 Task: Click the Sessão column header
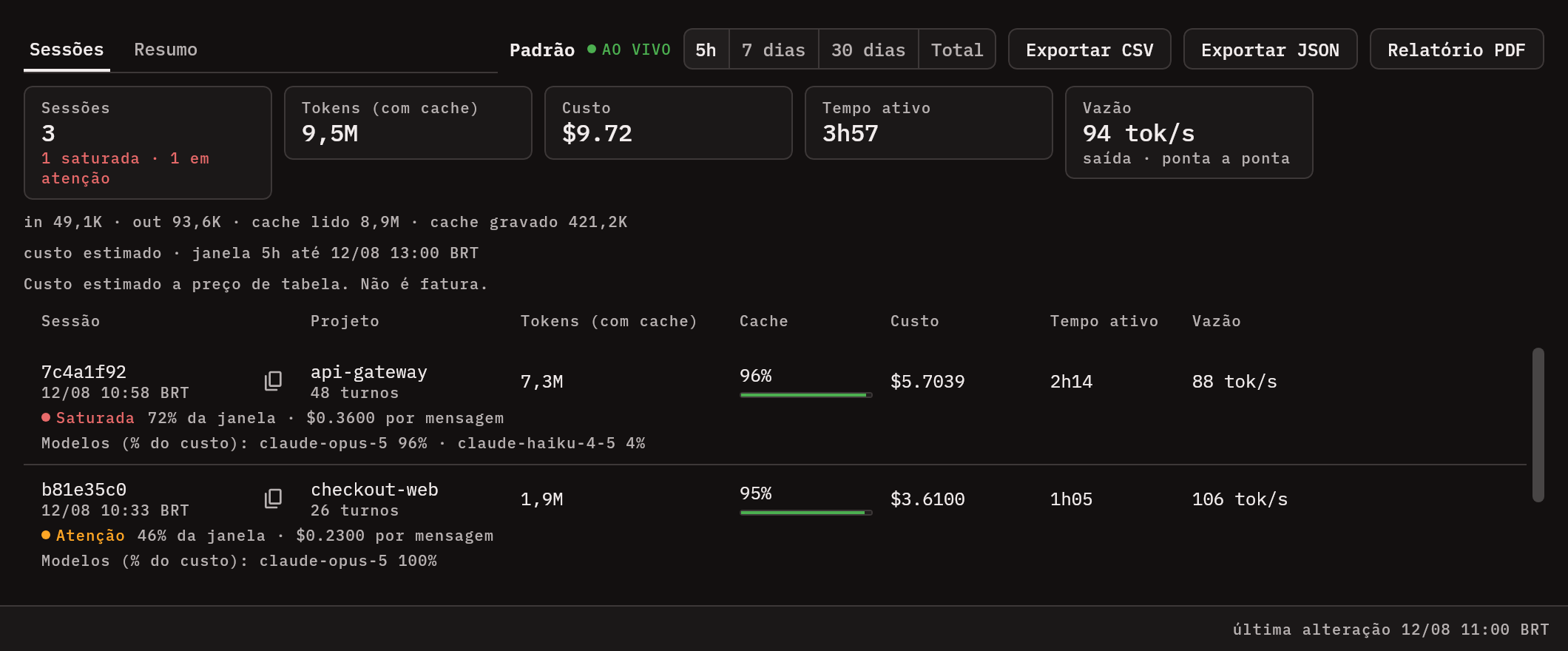pos(70,321)
